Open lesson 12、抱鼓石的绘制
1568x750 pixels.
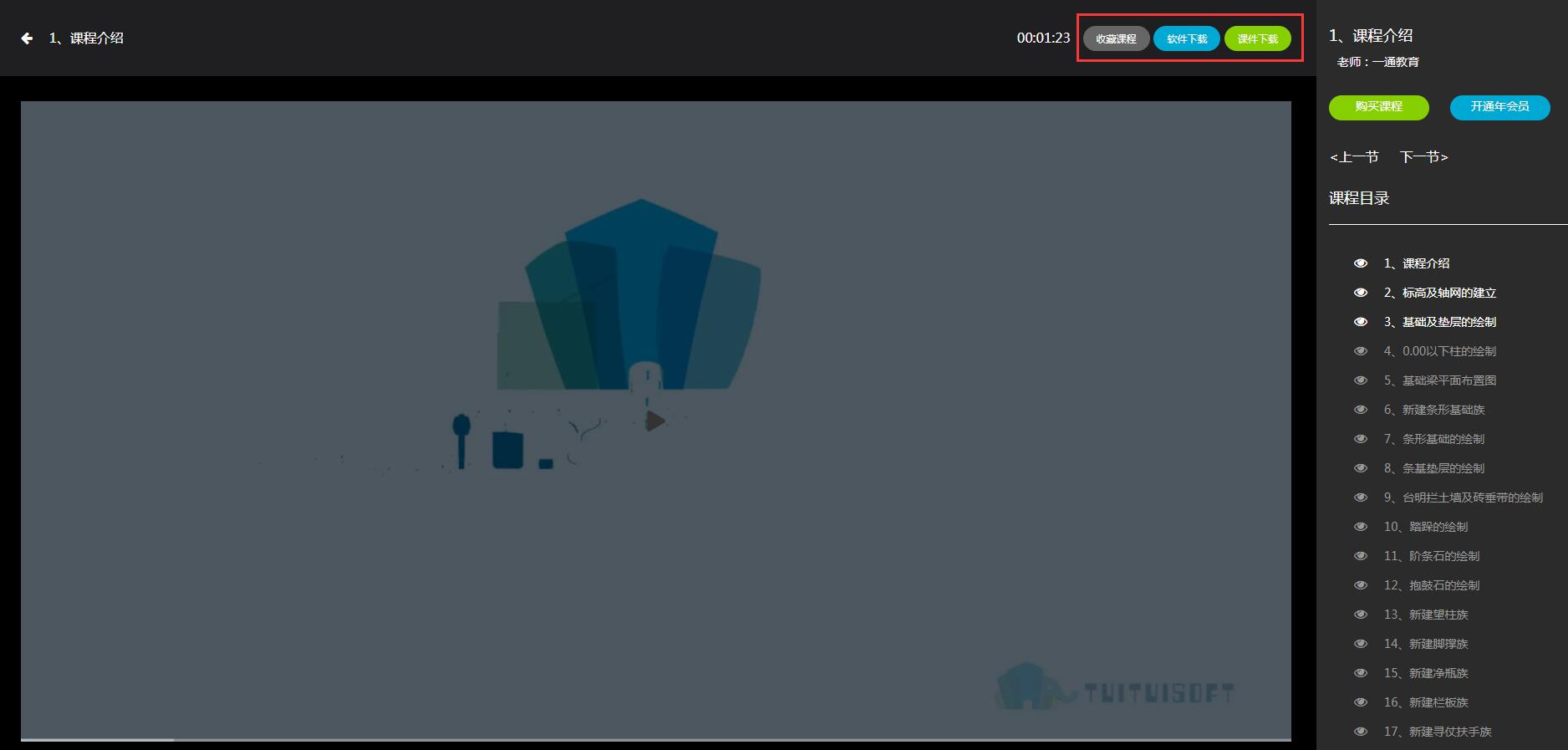1431,585
